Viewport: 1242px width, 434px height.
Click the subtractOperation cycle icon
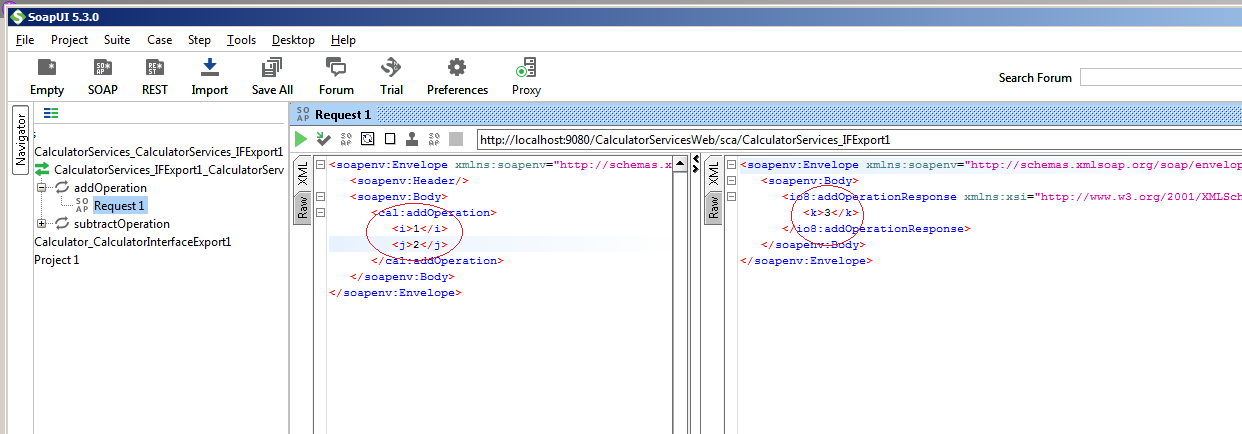point(62,223)
